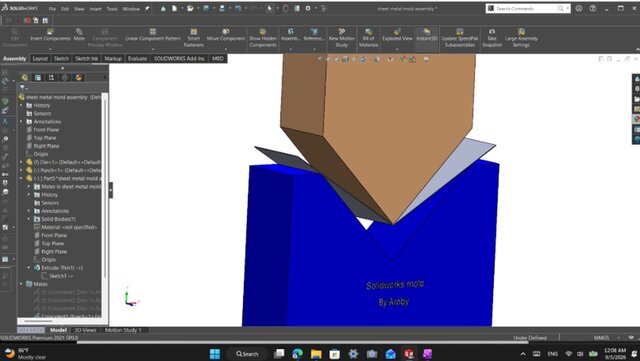The height and width of the screenshot is (361, 640).
Task: Click the feature tree filter funnel icon
Action: 22,87
